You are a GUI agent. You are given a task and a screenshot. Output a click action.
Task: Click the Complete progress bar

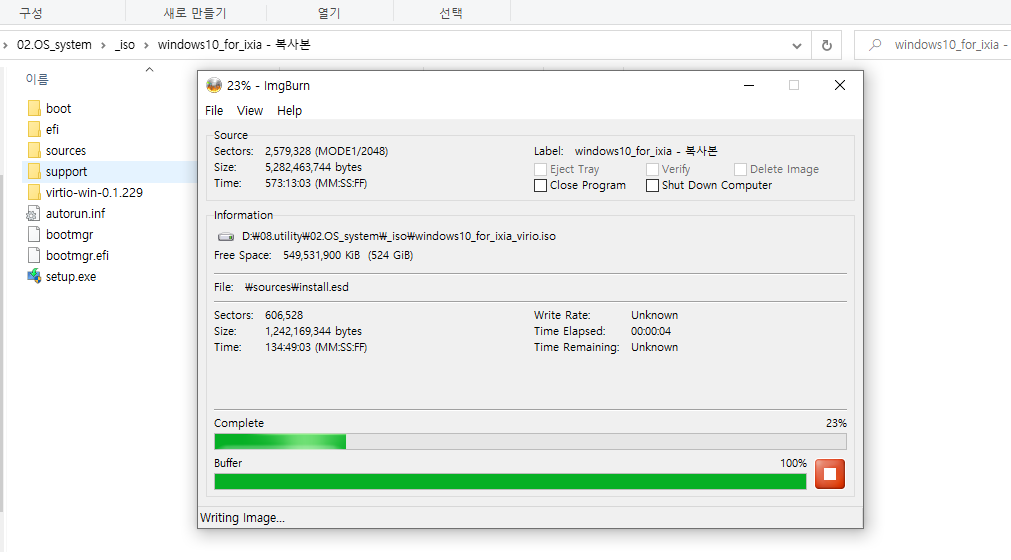pos(530,441)
